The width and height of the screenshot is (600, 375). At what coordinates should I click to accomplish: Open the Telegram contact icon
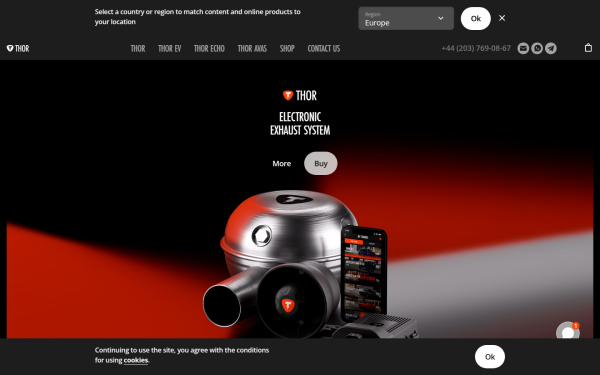tap(551, 48)
